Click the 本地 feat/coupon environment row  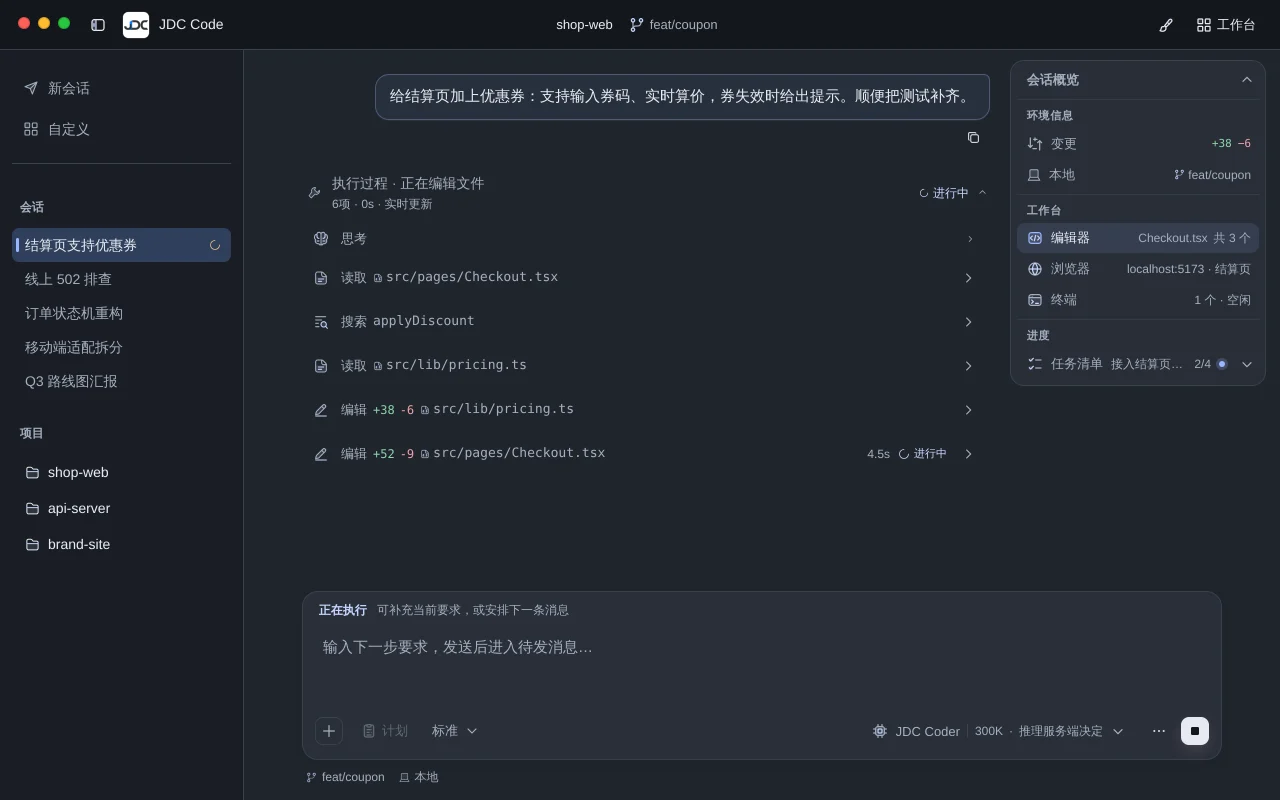1138,175
